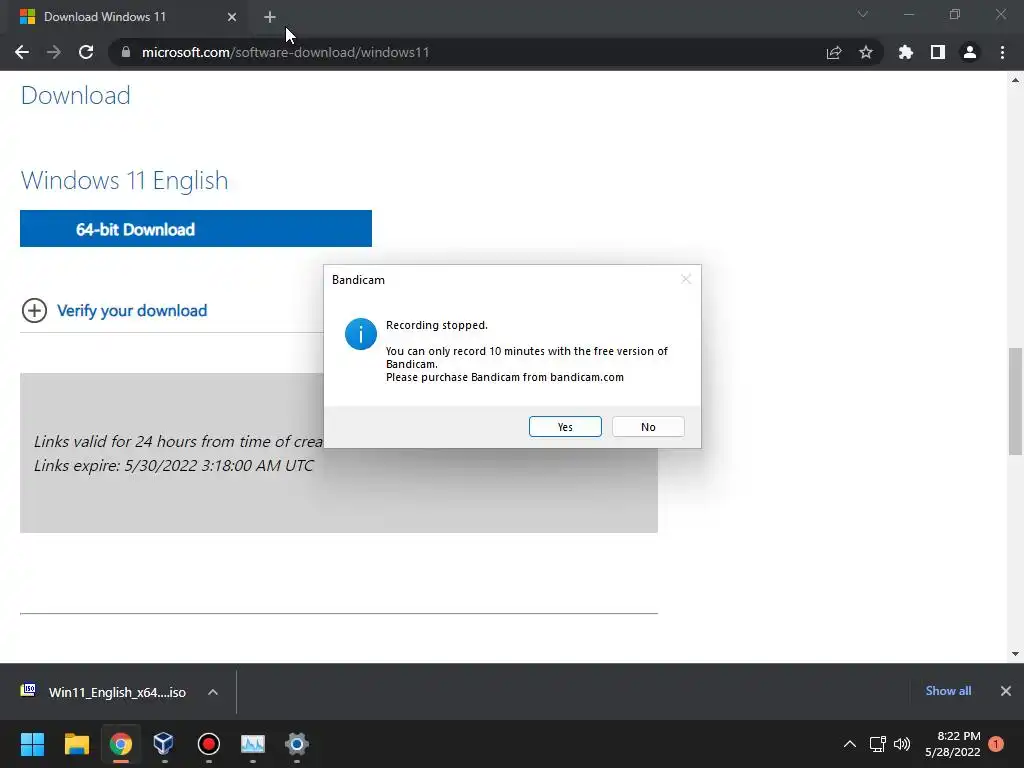The width and height of the screenshot is (1024, 768).
Task: Click the scrollbar down arrow
Action: 1015,653
